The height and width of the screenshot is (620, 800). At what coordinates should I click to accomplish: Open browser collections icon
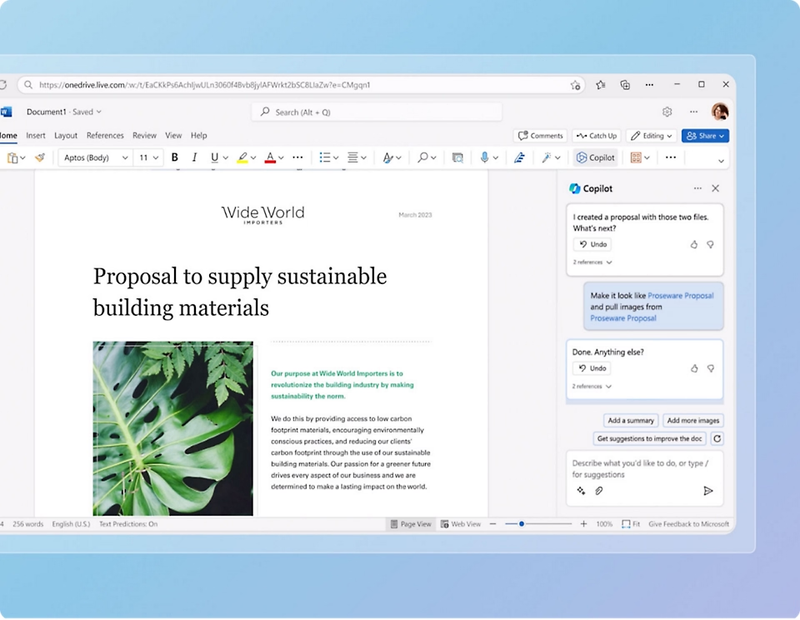pos(625,85)
